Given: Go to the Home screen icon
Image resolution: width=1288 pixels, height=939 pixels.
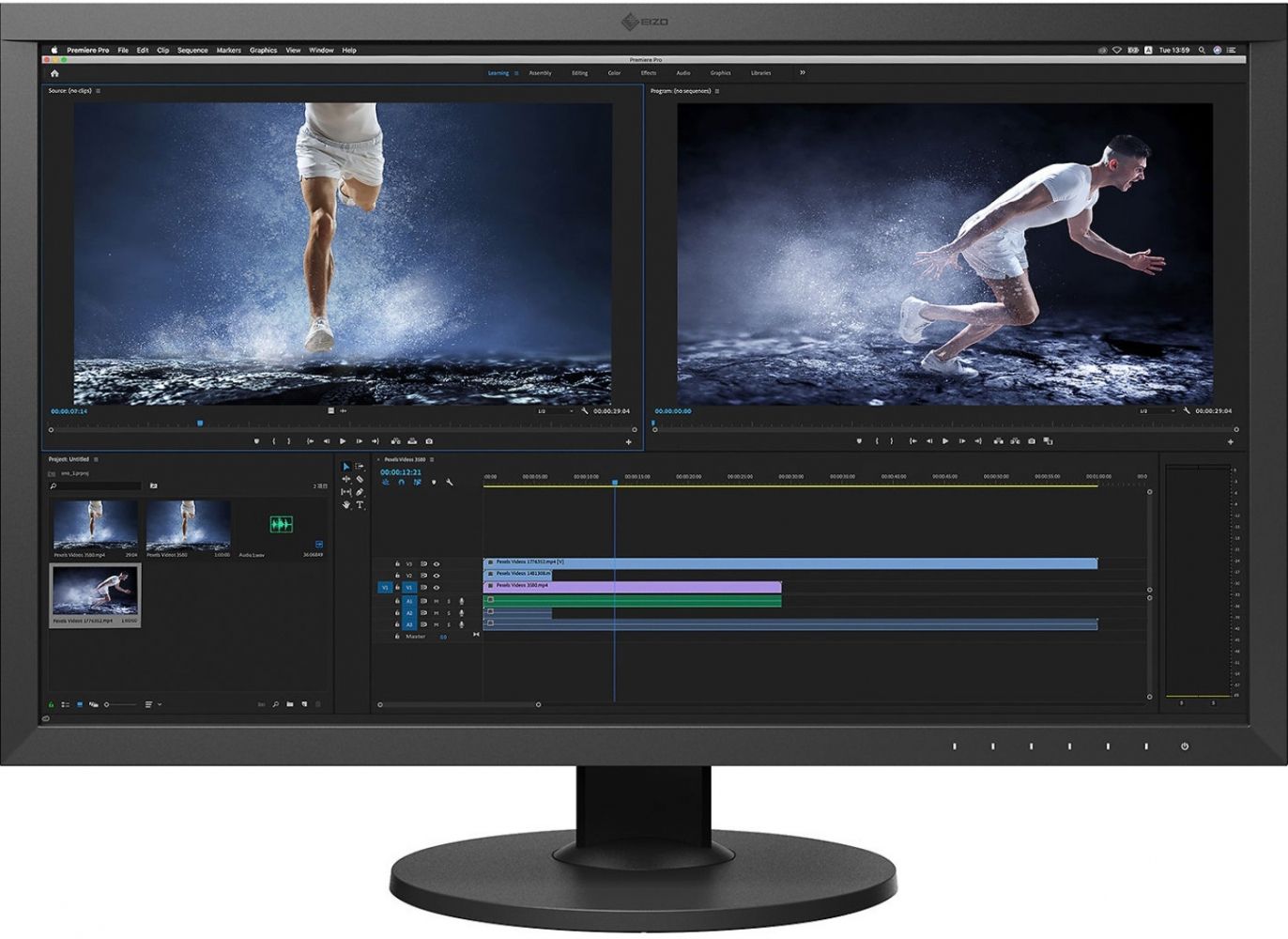Looking at the screenshot, I should (x=54, y=73).
